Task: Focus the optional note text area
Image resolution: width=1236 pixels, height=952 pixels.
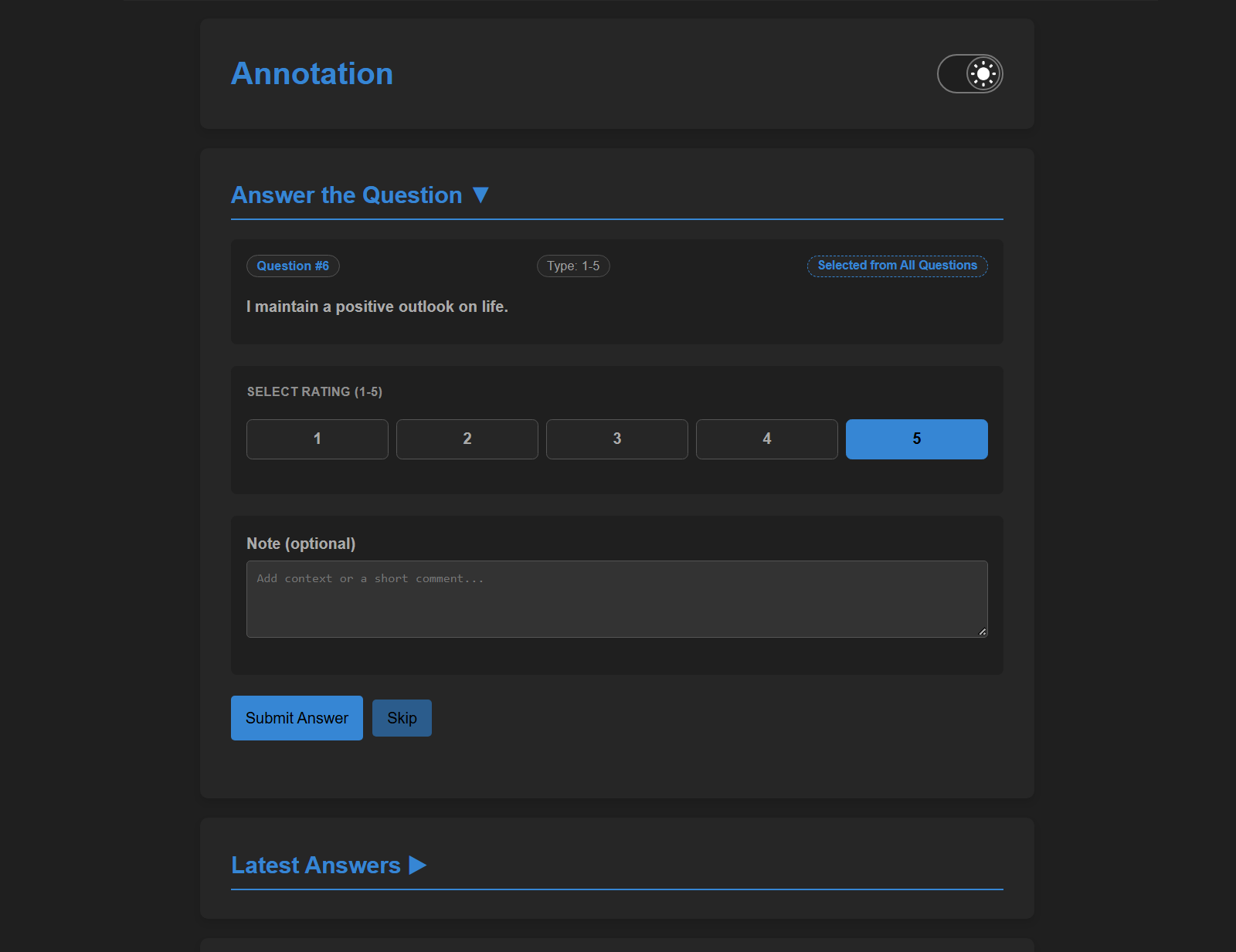Action: pos(617,599)
